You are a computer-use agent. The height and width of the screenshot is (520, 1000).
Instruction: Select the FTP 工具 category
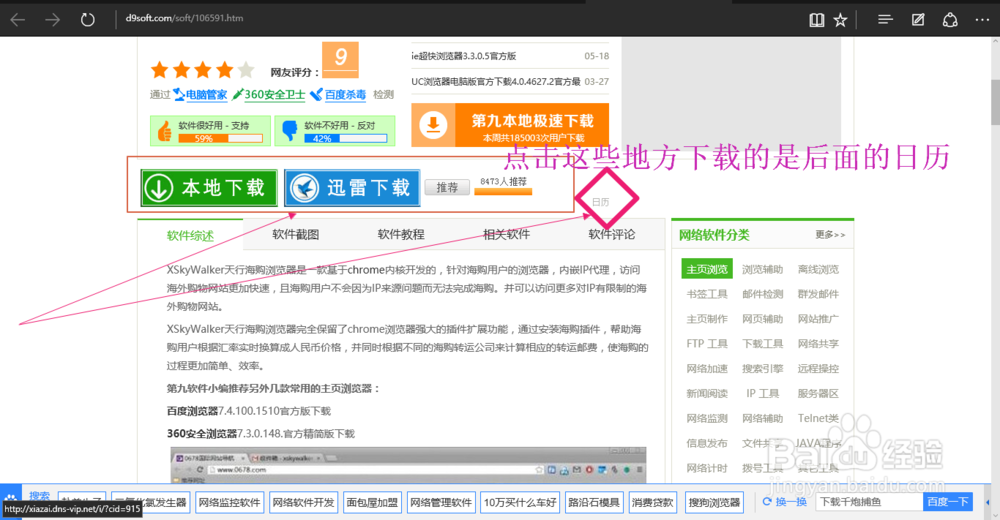pyautogui.click(x=707, y=344)
